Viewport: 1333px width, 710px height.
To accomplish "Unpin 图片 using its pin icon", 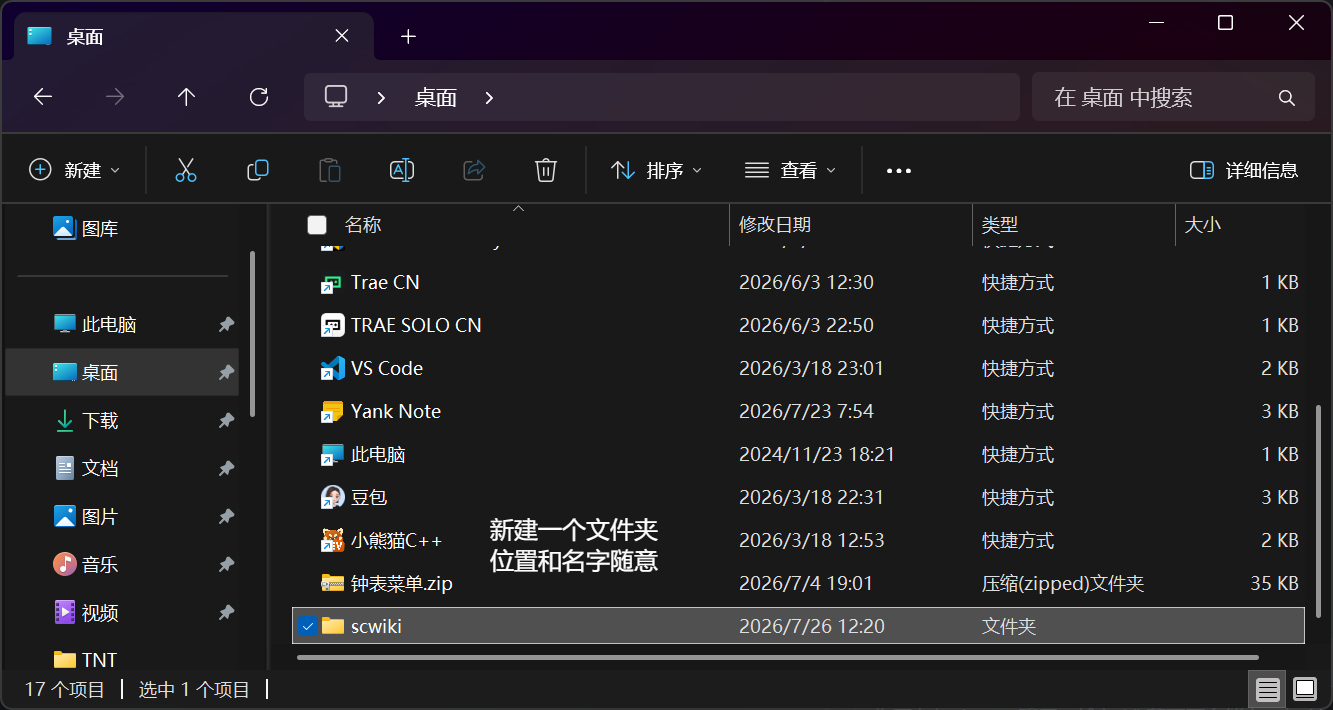I will coord(226,517).
